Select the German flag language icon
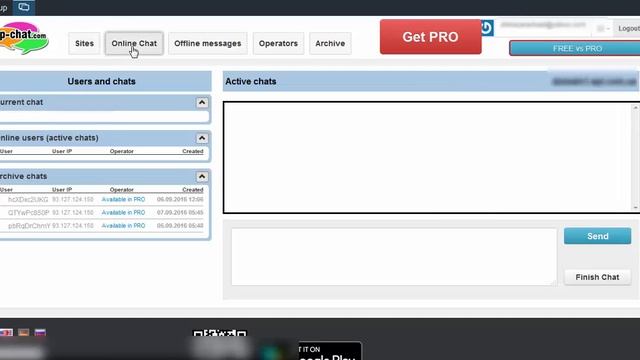The height and width of the screenshot is (360, 640). pyautogui.click(x=24, y=332)
